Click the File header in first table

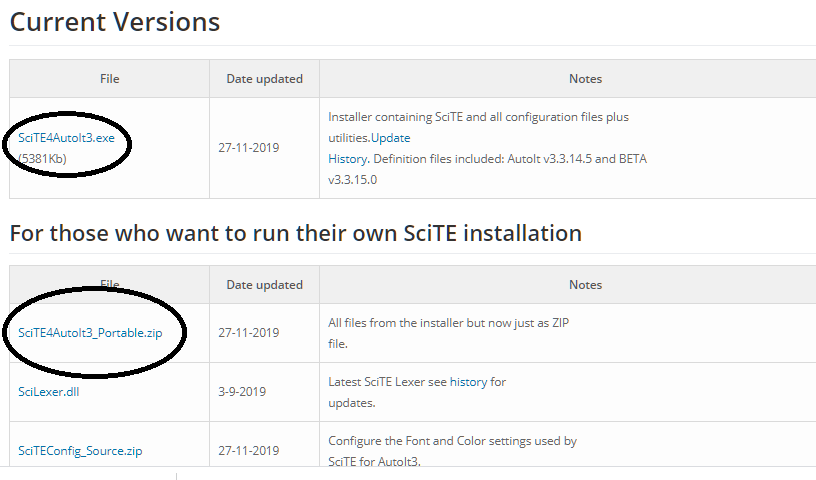(110, 79)
